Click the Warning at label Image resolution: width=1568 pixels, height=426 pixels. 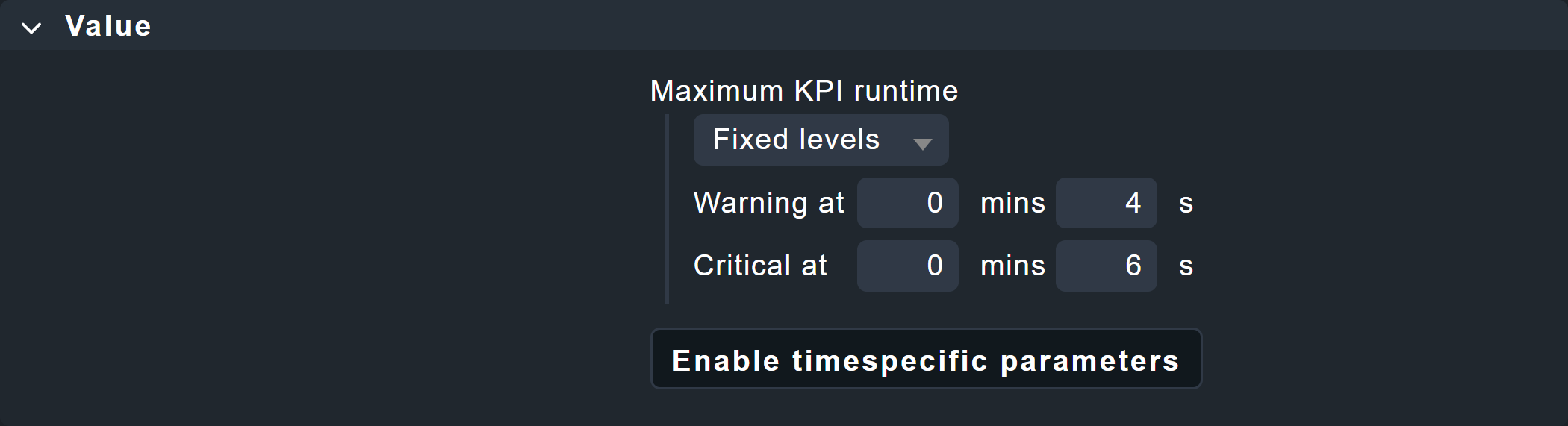coord(768,203)
